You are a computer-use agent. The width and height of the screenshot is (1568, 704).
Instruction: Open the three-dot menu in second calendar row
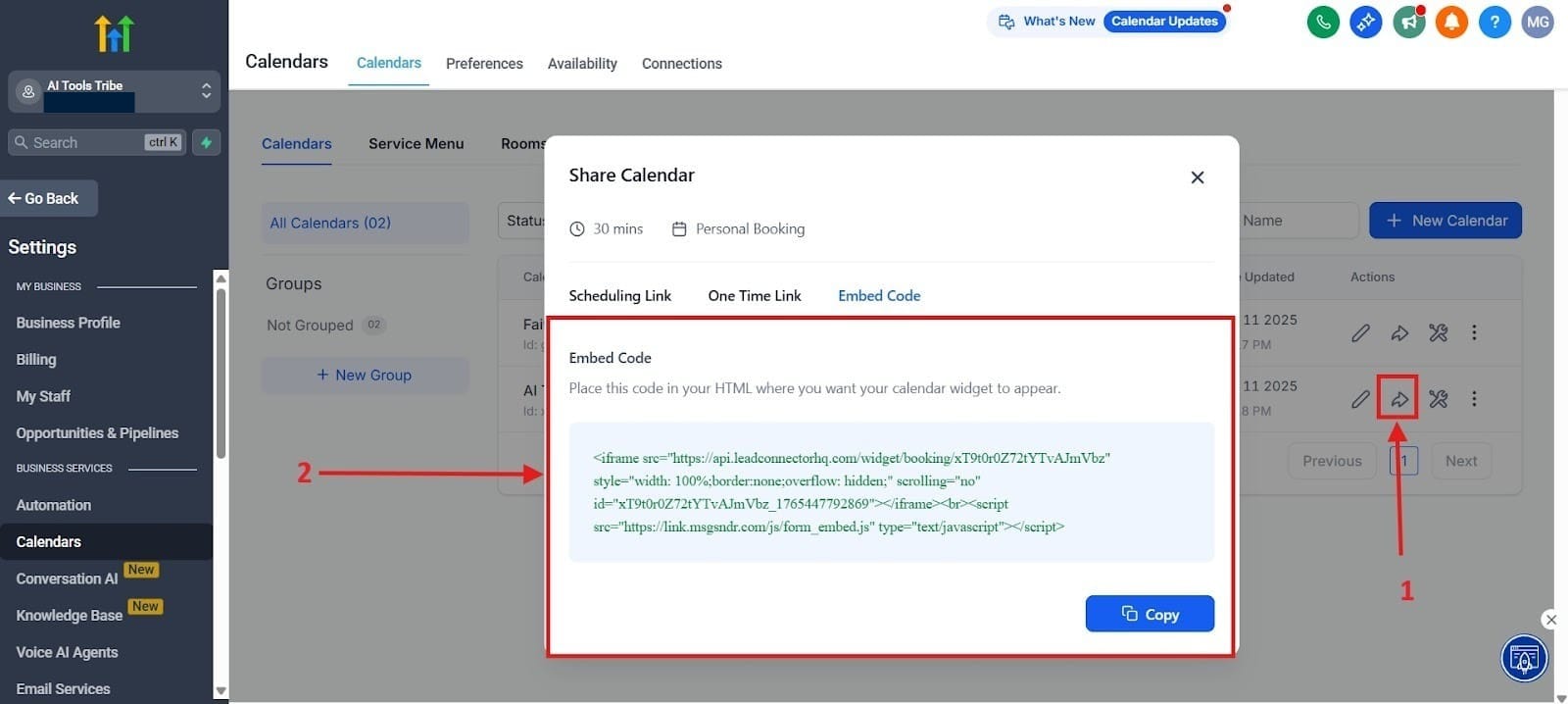click(x=1474, y=399)
